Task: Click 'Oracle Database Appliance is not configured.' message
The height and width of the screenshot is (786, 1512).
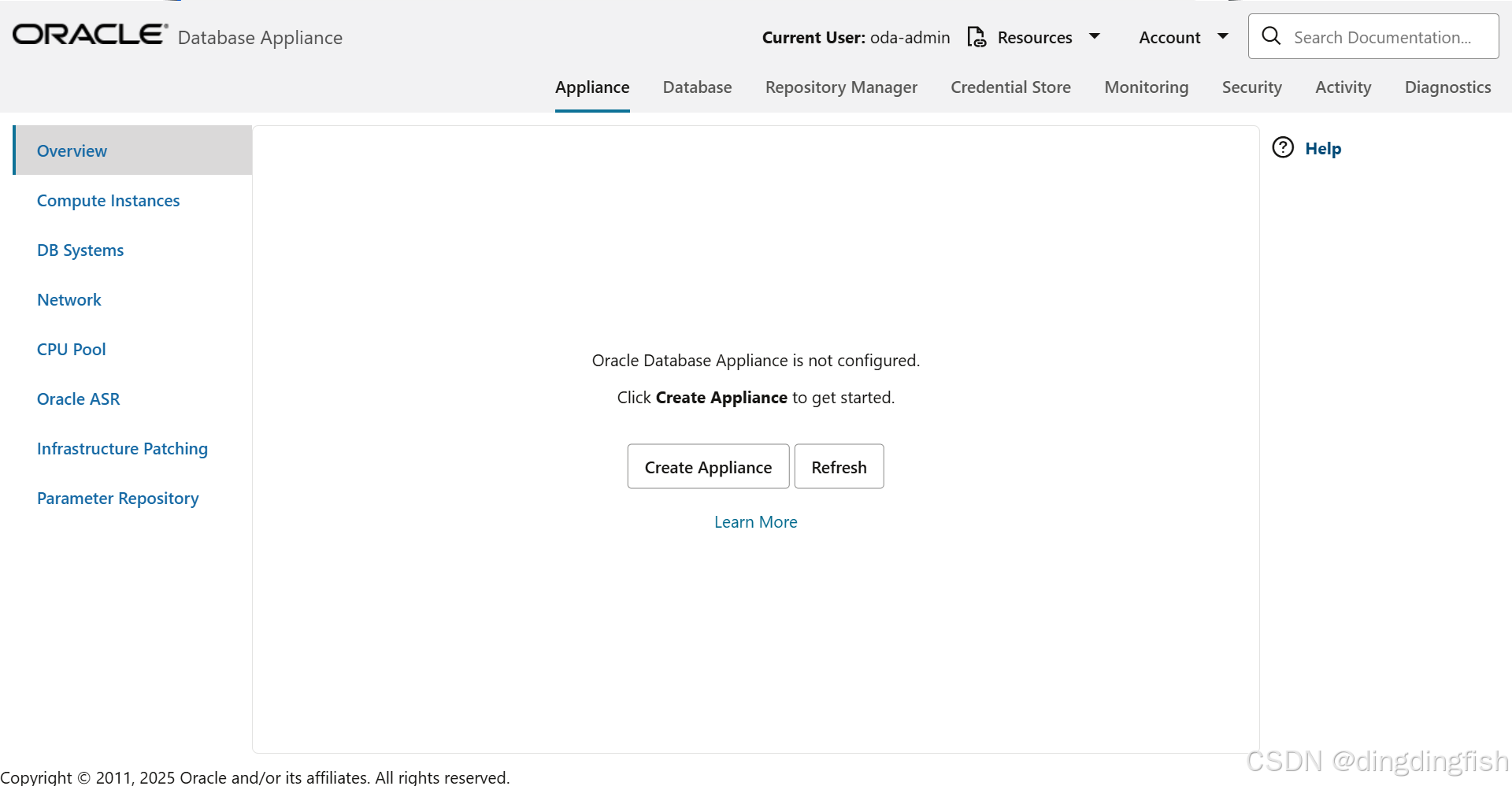Action: pos(755,361)
